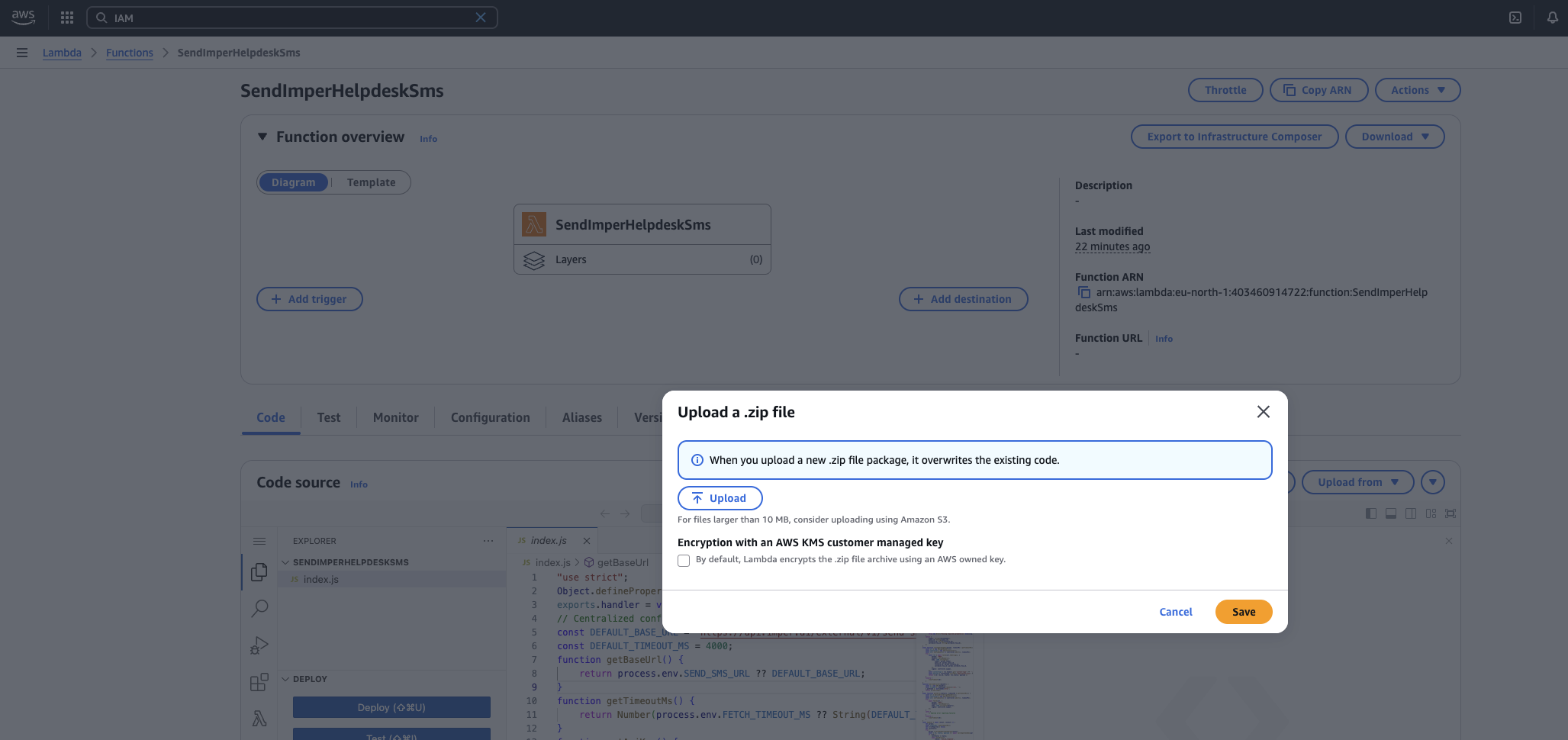Screen dimensions: 1568x740
Task: Open the Actions dropdown
Action: pyautogui.click(x=1418, y=90)
